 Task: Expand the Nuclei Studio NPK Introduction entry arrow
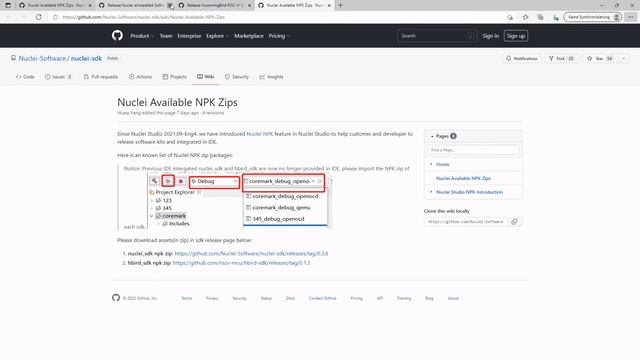click(x=431, y=192)
